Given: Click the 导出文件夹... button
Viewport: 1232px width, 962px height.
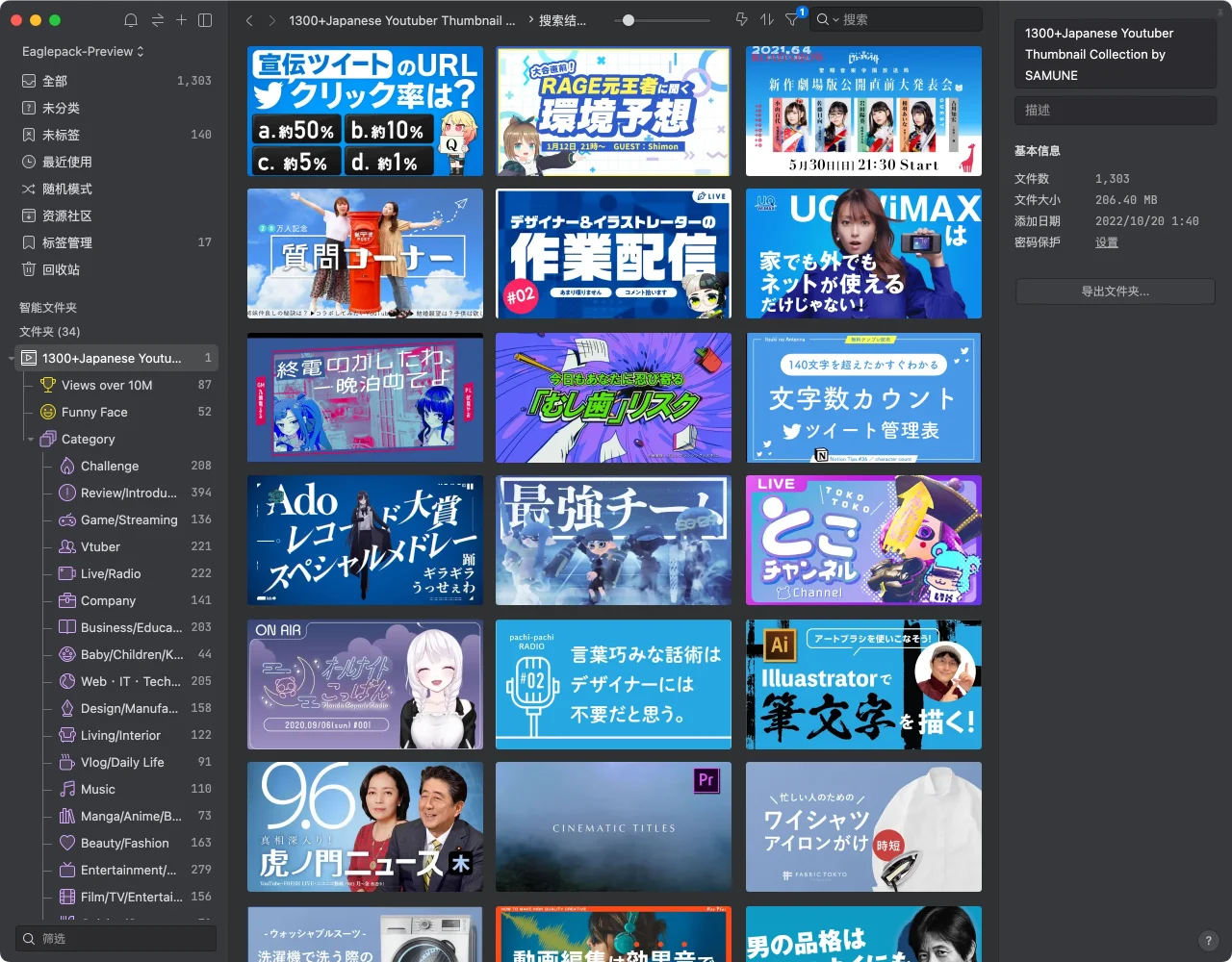Looking at the screenshot, I should click(x=1115, y=291).
